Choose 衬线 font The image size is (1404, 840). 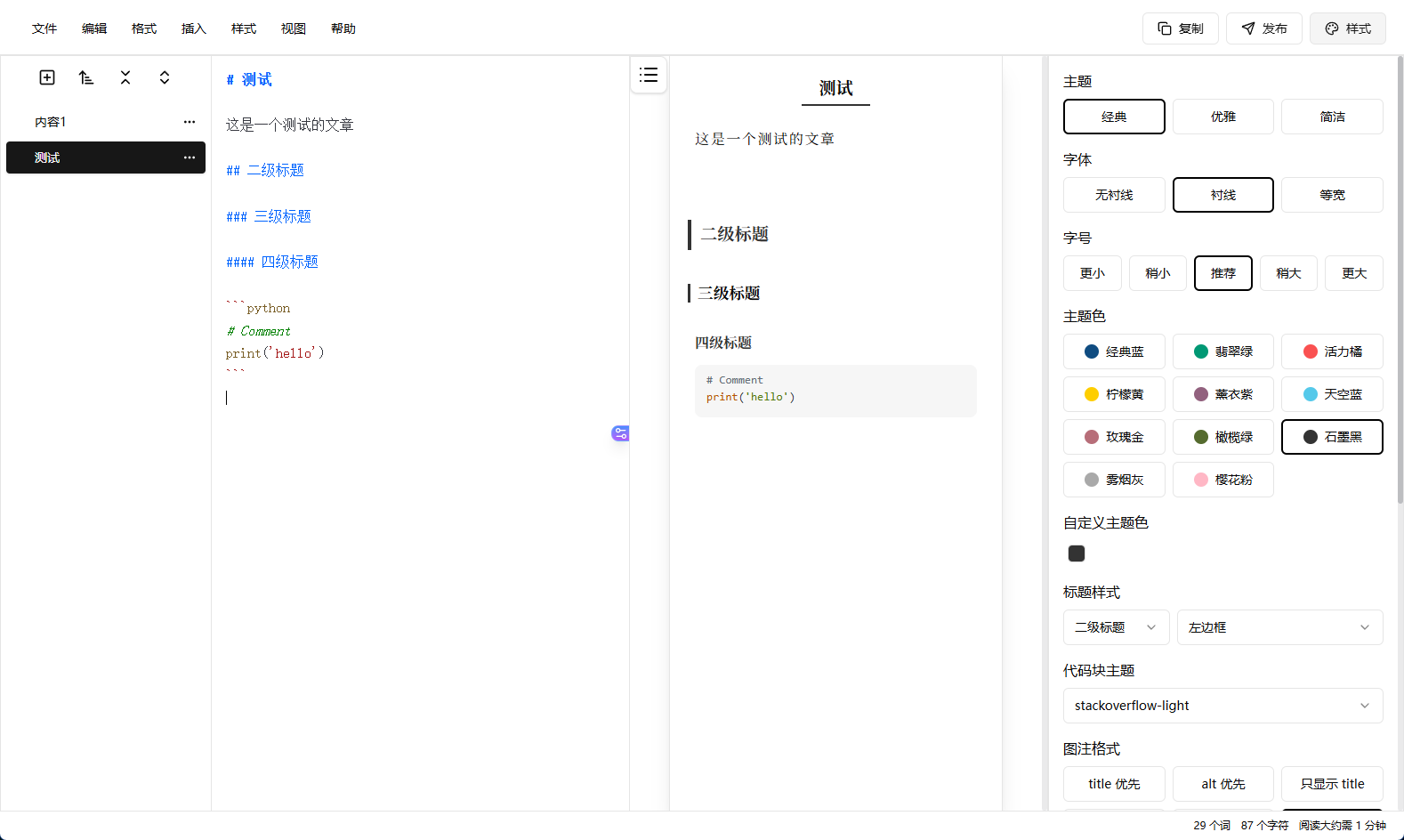[x=1223, y=195]
